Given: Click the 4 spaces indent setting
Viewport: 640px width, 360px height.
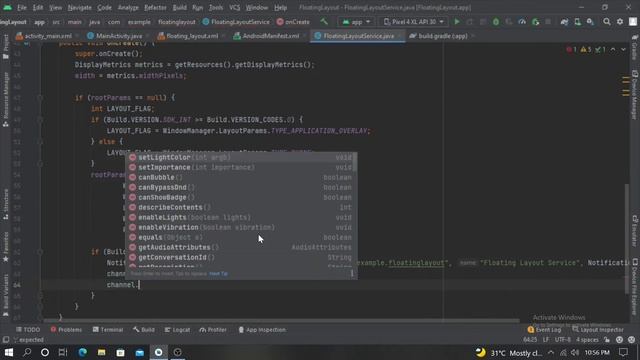Looking at the screenshot, I should (587, 340).
